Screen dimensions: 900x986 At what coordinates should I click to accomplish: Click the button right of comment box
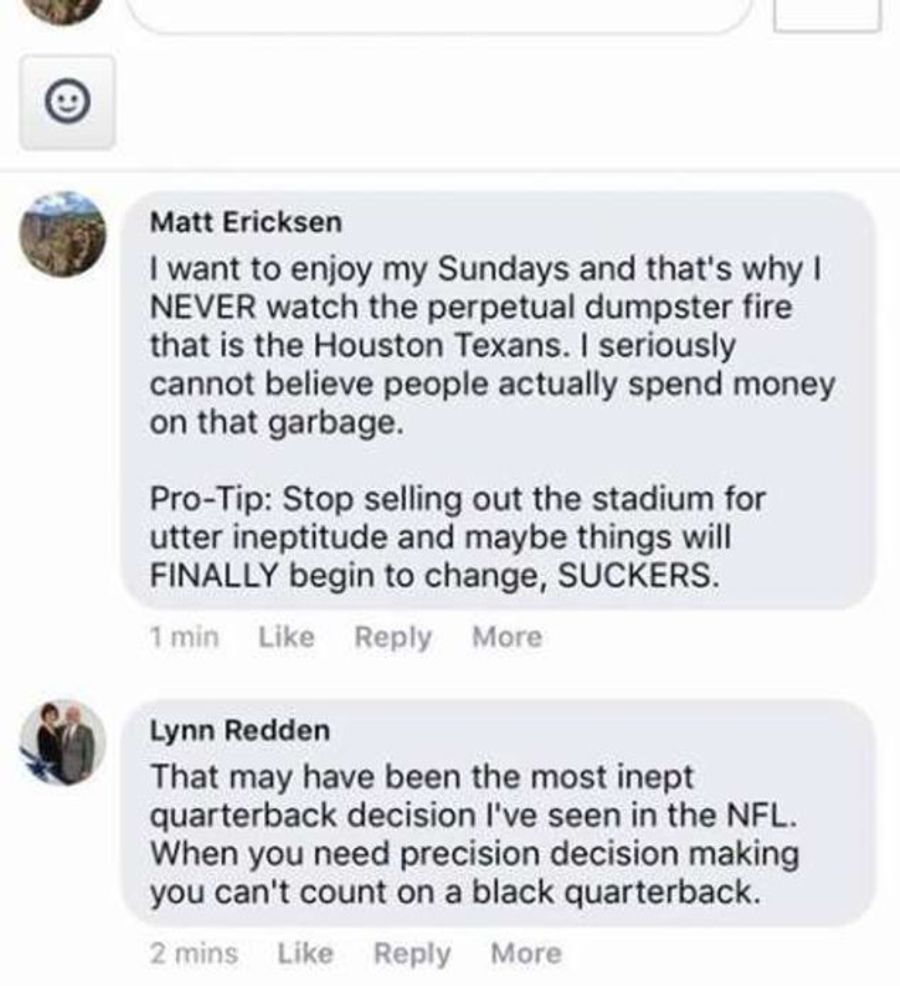(826, 14)
